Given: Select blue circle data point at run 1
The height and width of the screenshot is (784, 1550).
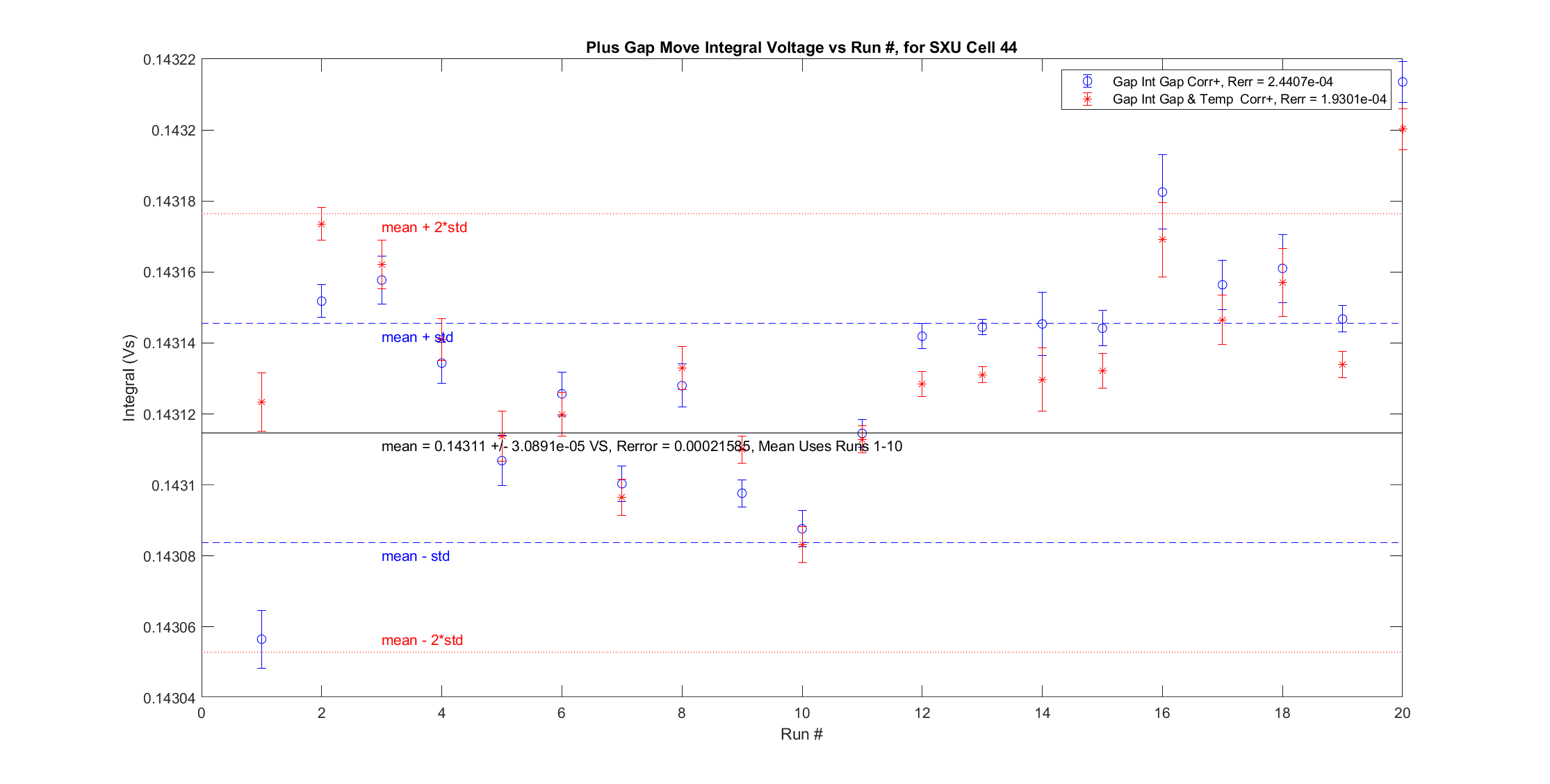Looking at the screenshot, I should point(261,639).
